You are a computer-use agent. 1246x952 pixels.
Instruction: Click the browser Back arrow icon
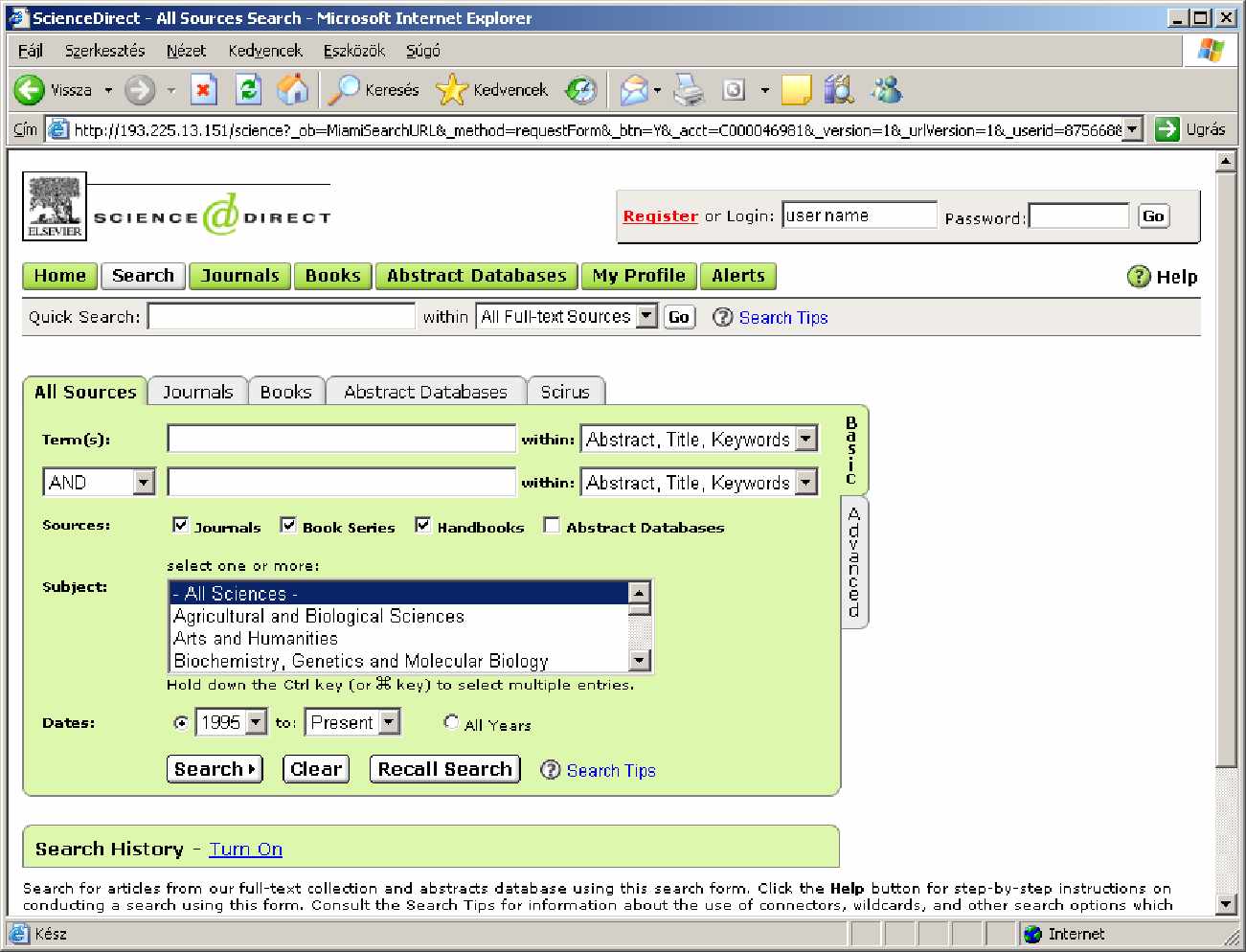click(x=30, y=90)
